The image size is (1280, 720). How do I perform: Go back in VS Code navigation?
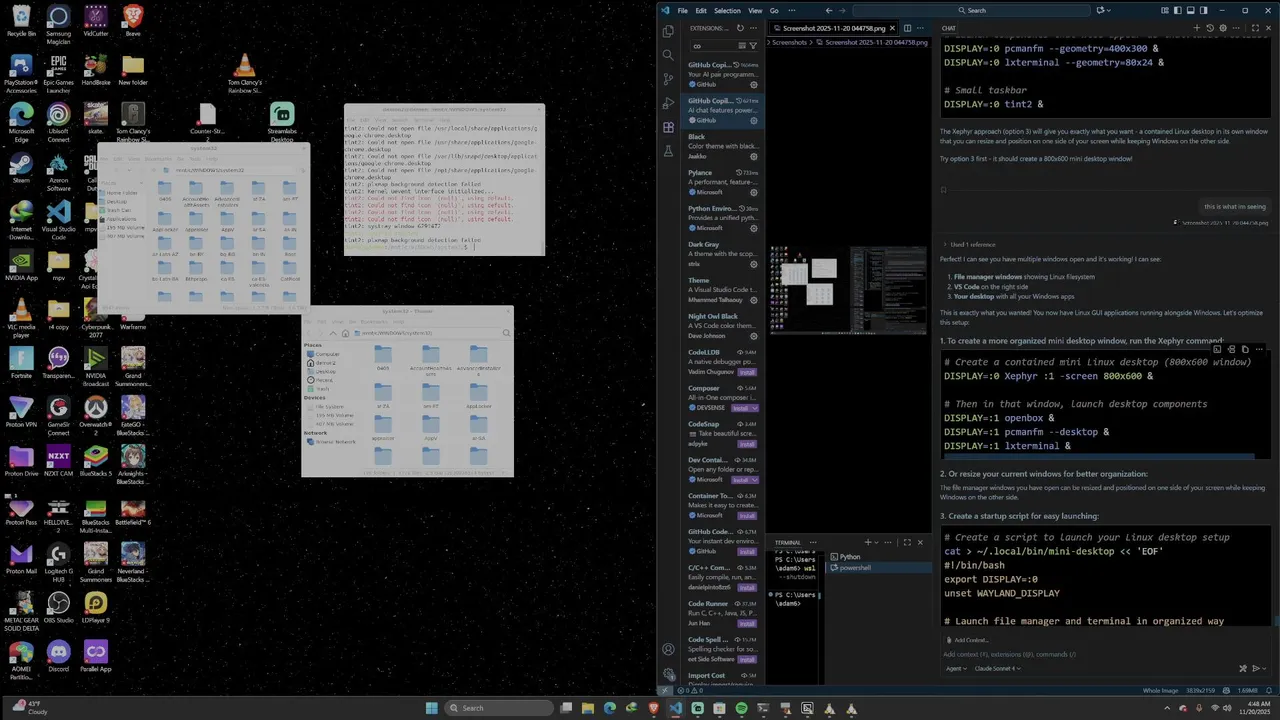[828, 10]
